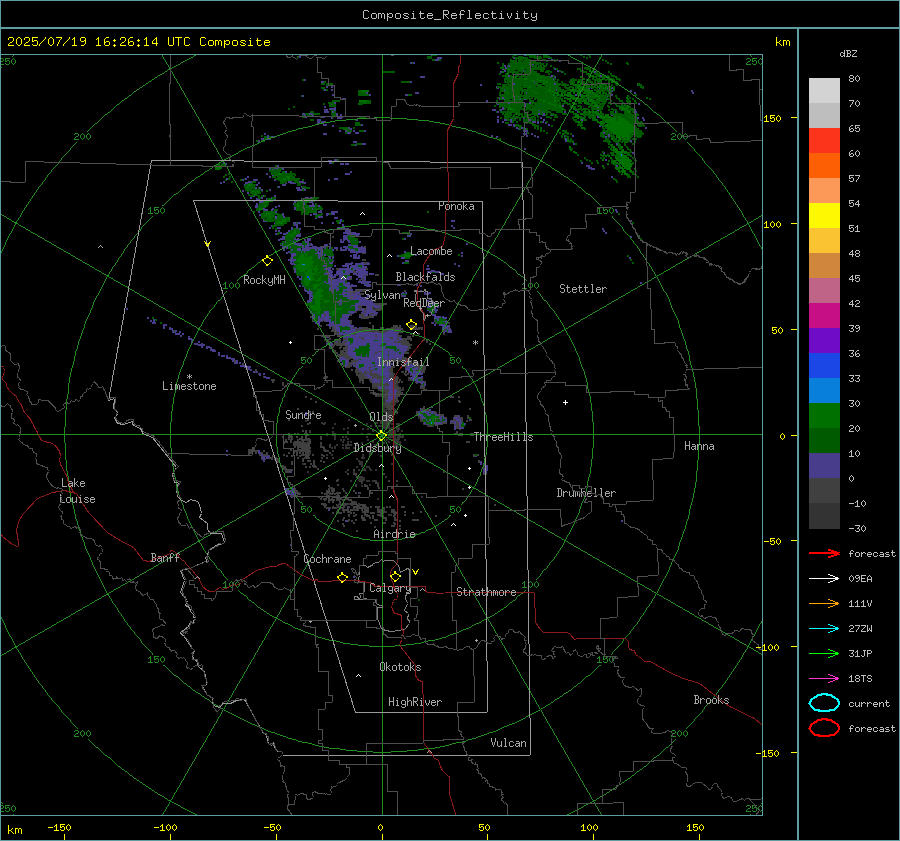The width and height of the screenshot is (900, 841).
Task: Click the Strathmore city label
Action: tap(486, 592)
